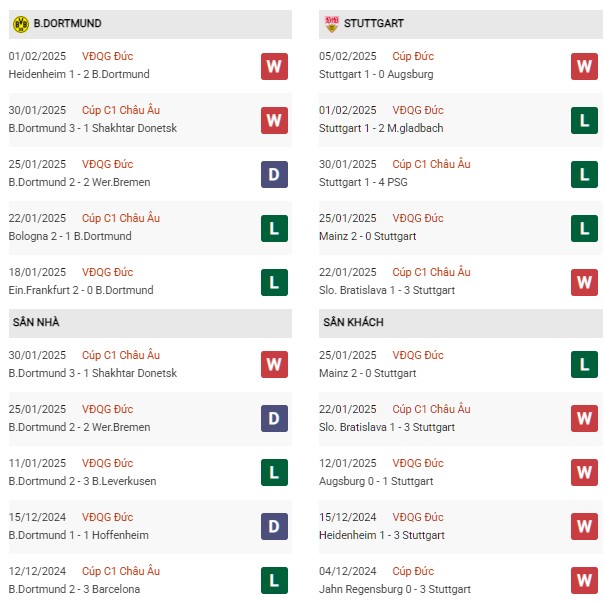Viewport: 605px width, 602px height.
Task: Click the Borussia Dortmund club logo
Action: [x=21, y=24]
